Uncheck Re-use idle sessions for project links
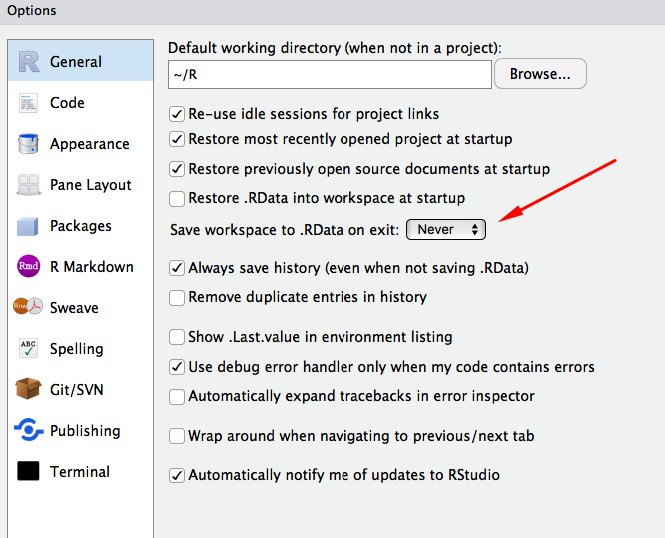This screenshot has height=538, width=665. 177,114
